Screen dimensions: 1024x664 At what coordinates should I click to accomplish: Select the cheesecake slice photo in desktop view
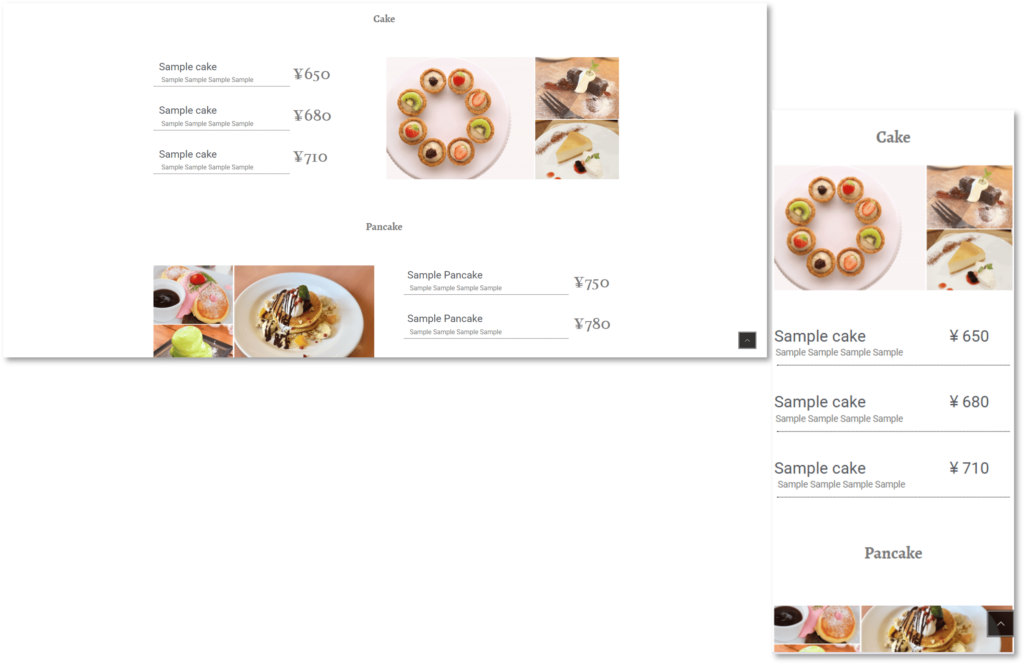[x=577, y=150]
